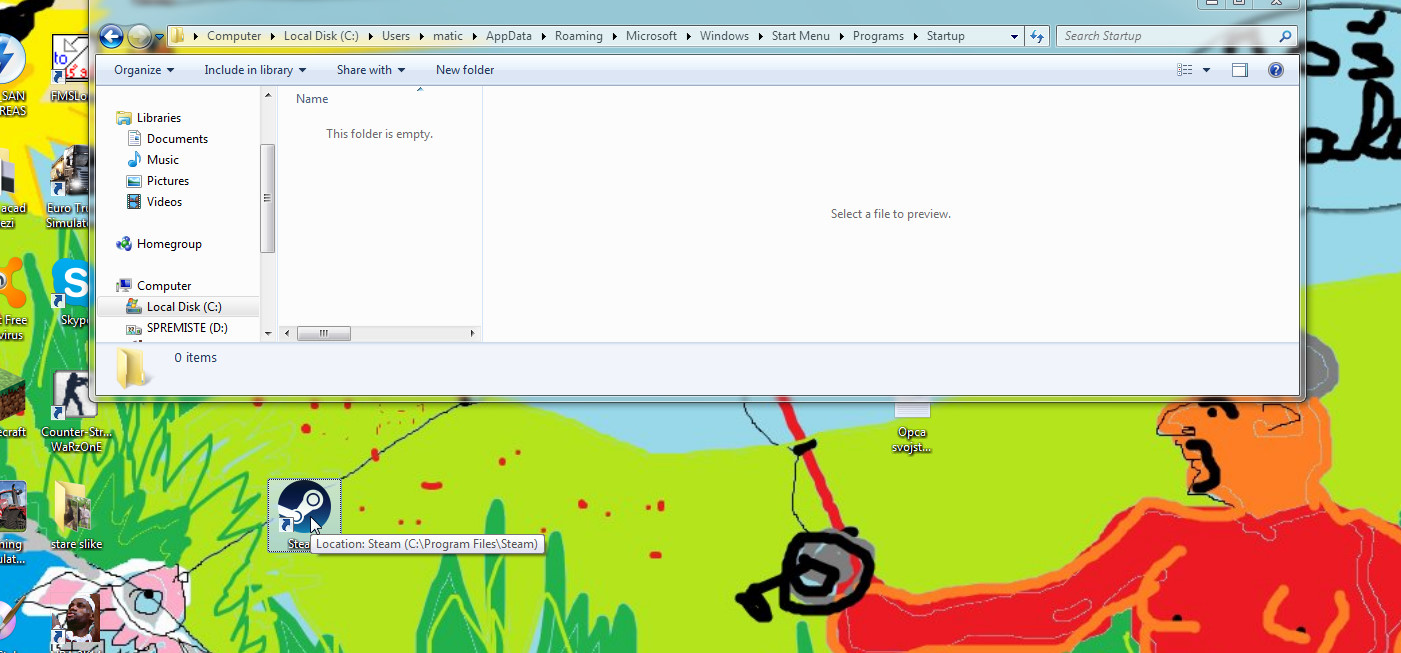This screenshot has width=1401, height=653.
Task: Click the Videos library icon
Action: click(x=134, y=202)
